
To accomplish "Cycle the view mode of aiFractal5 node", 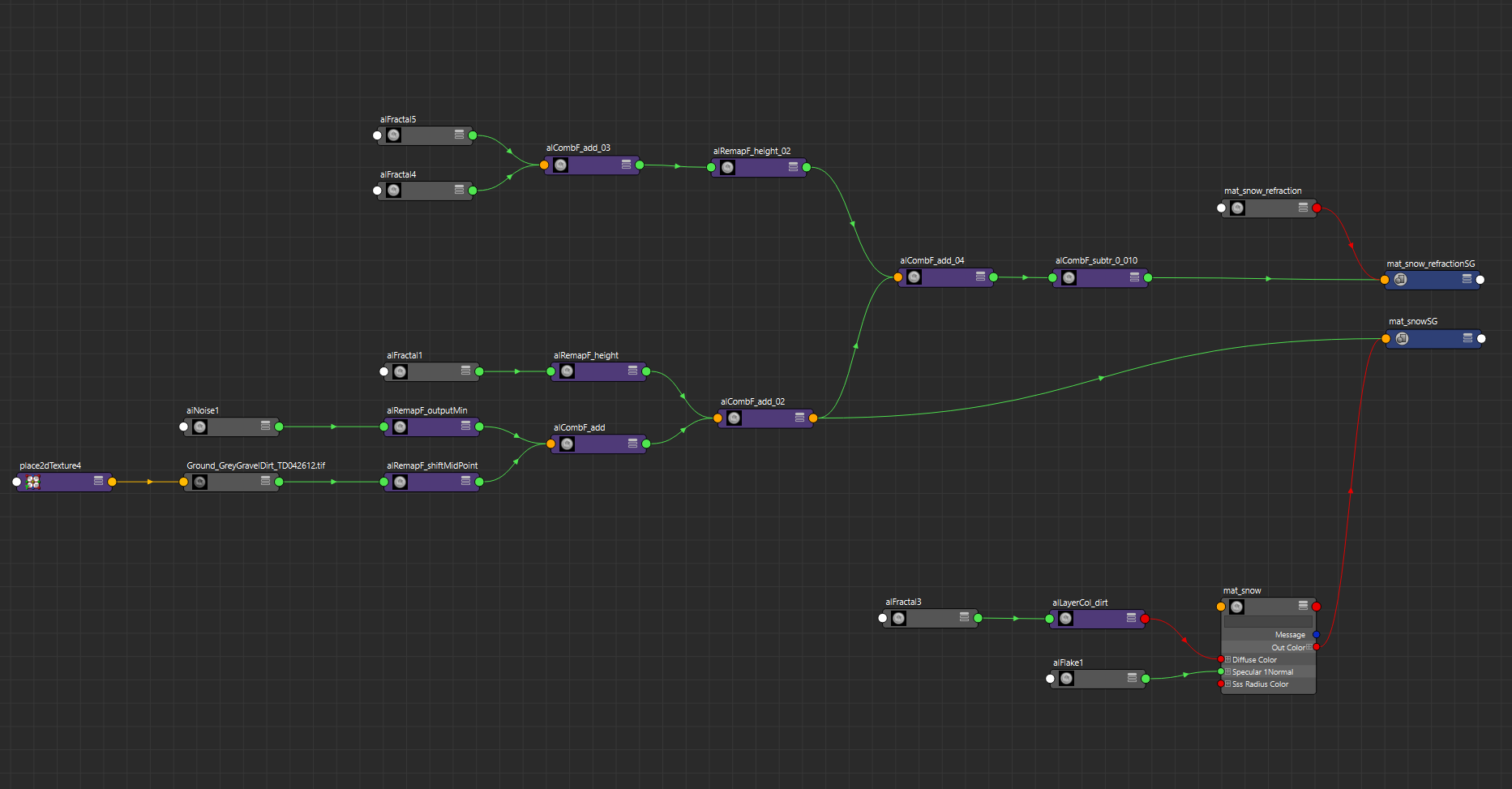I will [x=459, y=134].
